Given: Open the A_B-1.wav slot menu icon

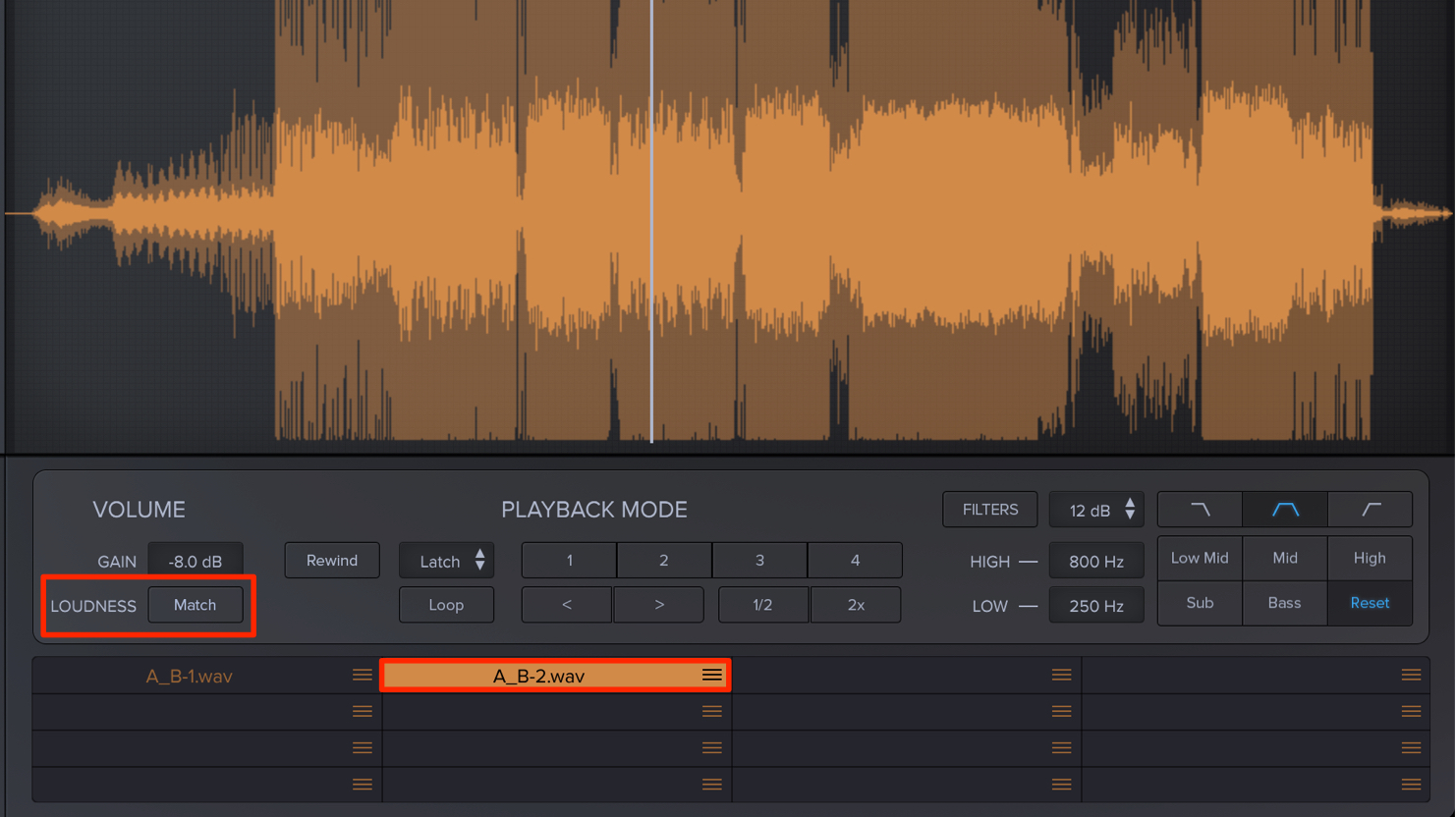Looking at the screenshot, I should click(x=363, y=676).
